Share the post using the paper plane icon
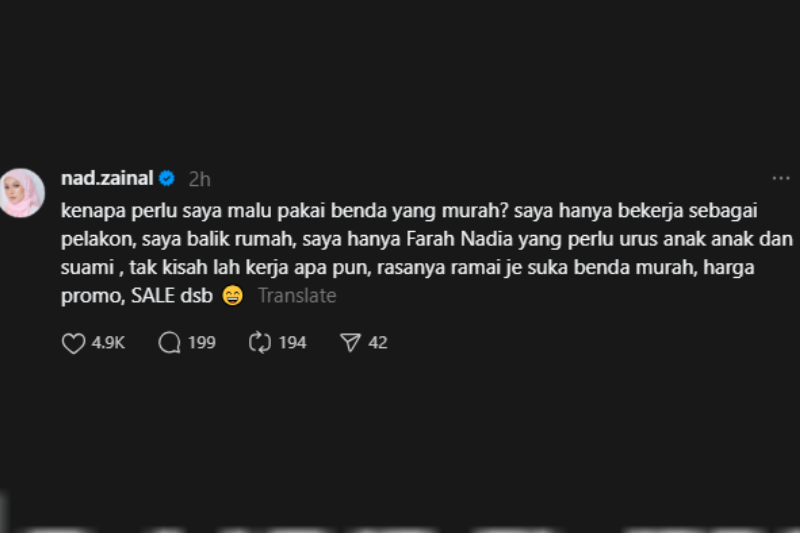 [x=351, y=343]
